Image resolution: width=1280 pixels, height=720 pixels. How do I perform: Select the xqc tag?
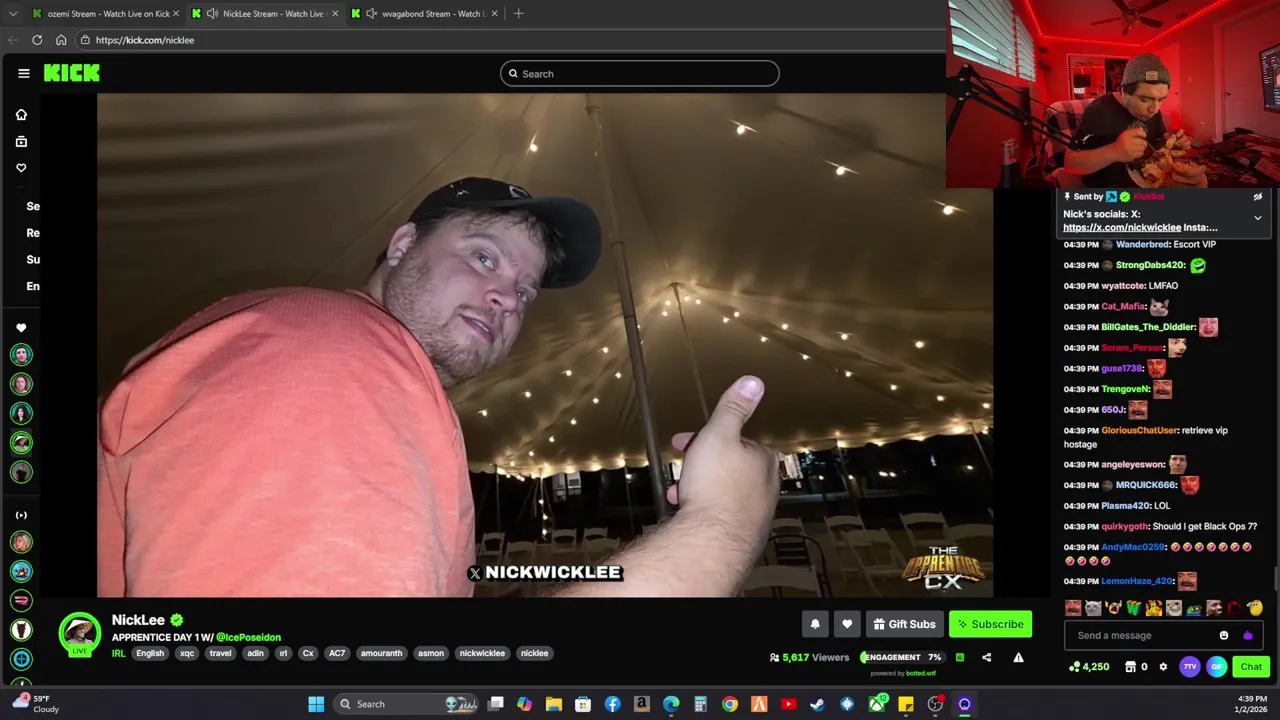187,653
